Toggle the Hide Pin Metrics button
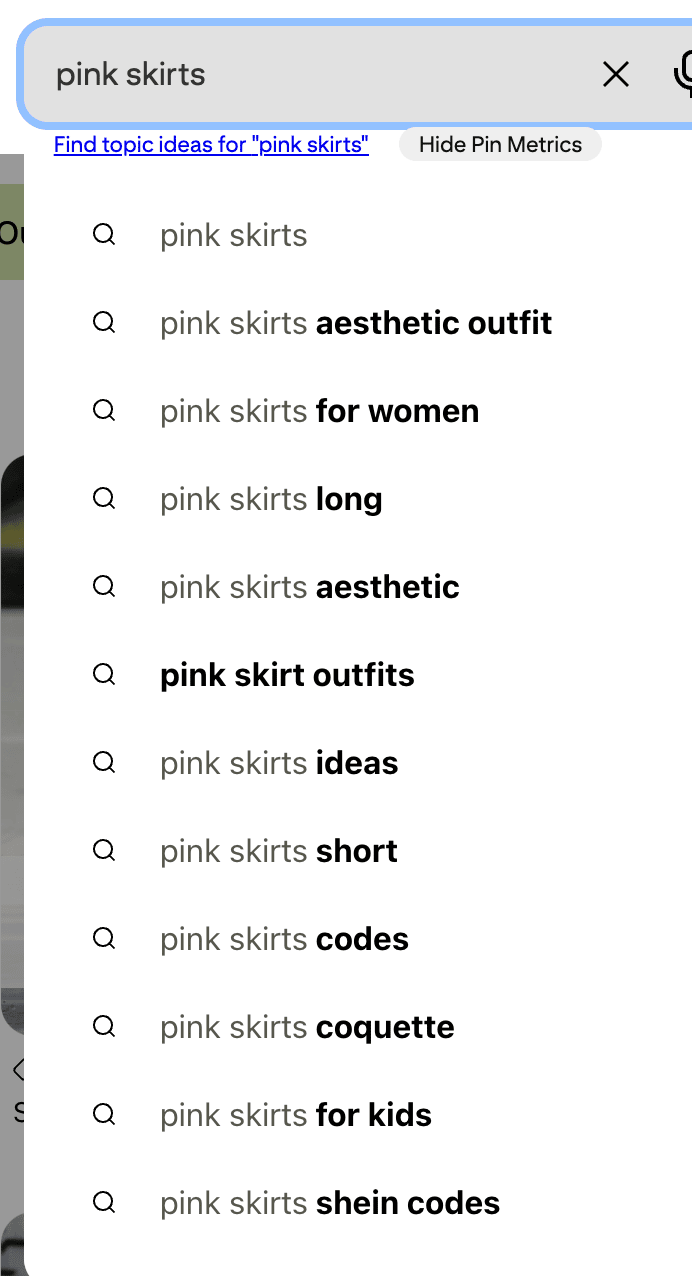The image size is (692, 1276). (x=500, y=144)
